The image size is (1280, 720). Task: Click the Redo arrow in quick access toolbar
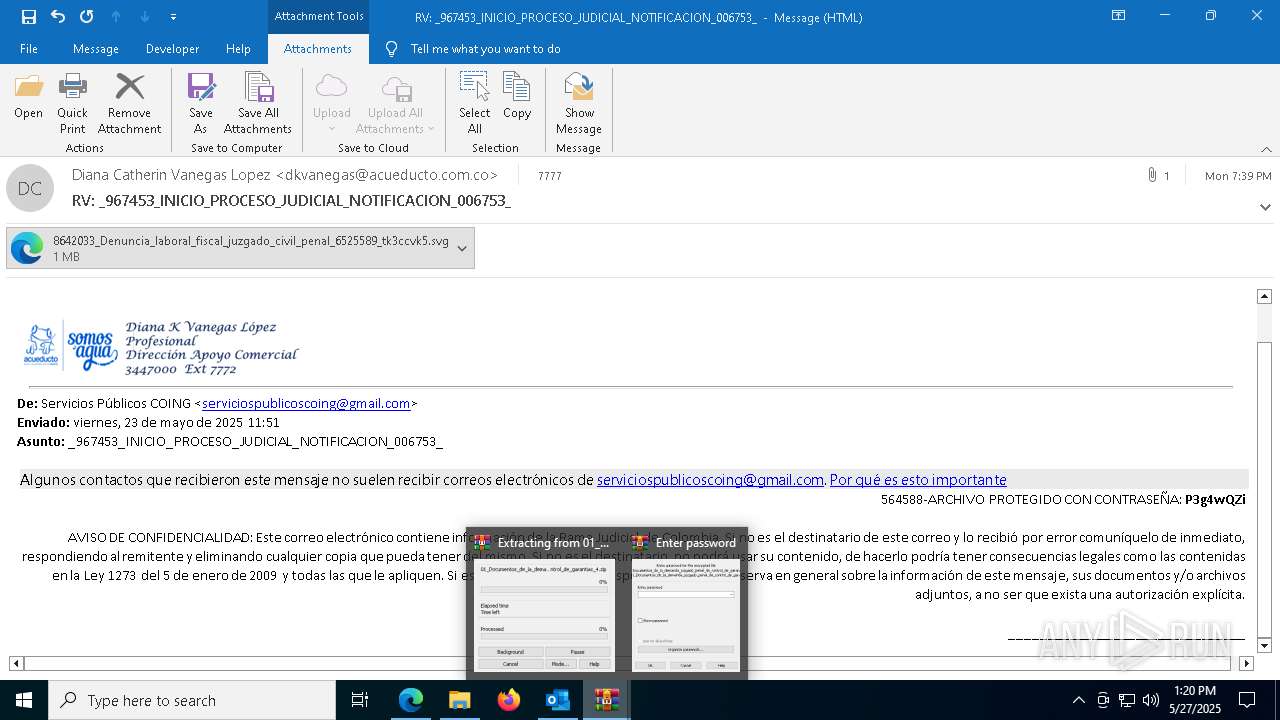(86, 16)
